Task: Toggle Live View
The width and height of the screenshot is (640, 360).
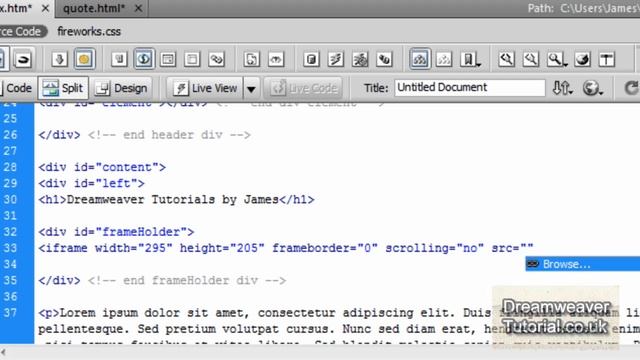Action: click(205, 88)
